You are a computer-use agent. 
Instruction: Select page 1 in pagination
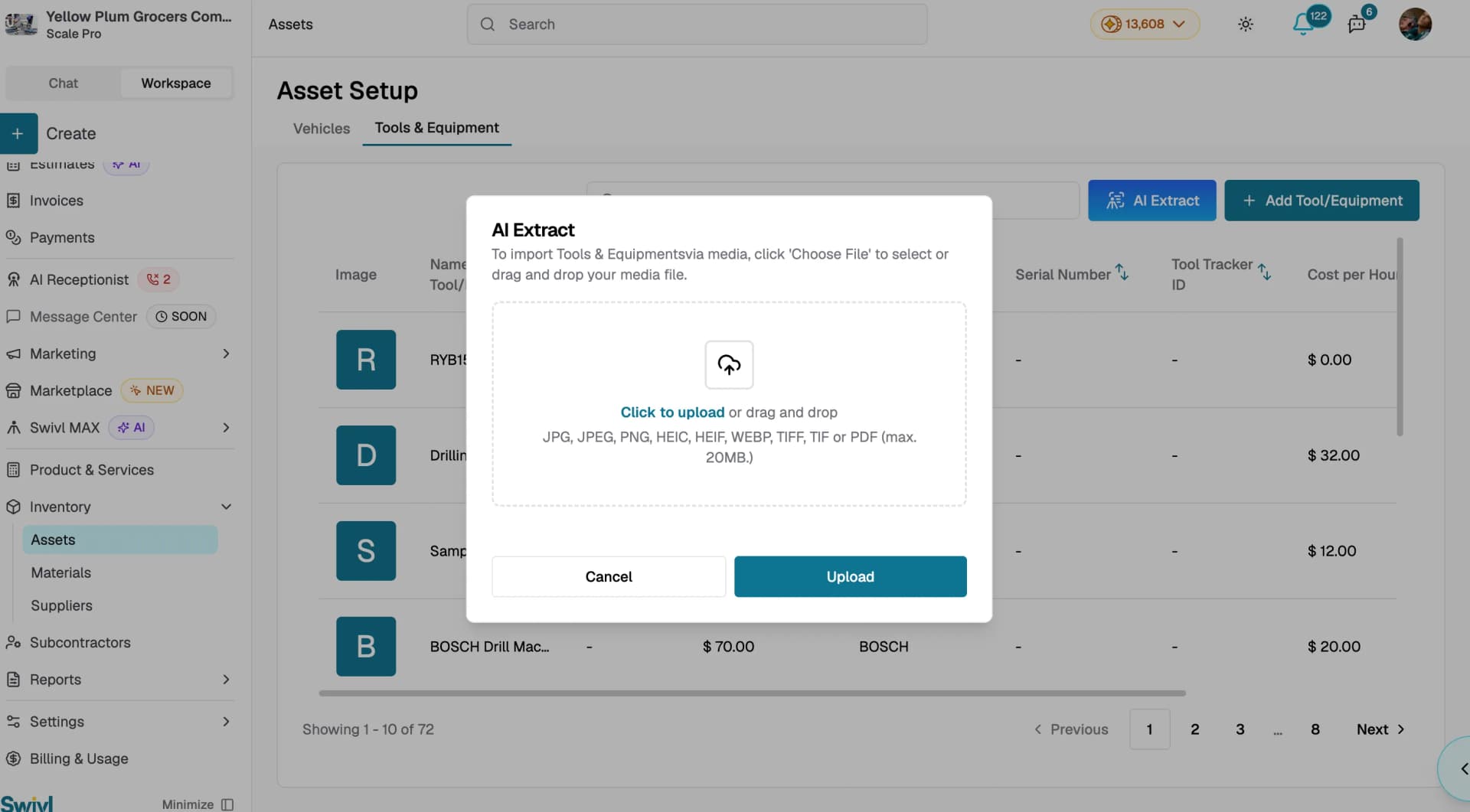coord(1149,729)
